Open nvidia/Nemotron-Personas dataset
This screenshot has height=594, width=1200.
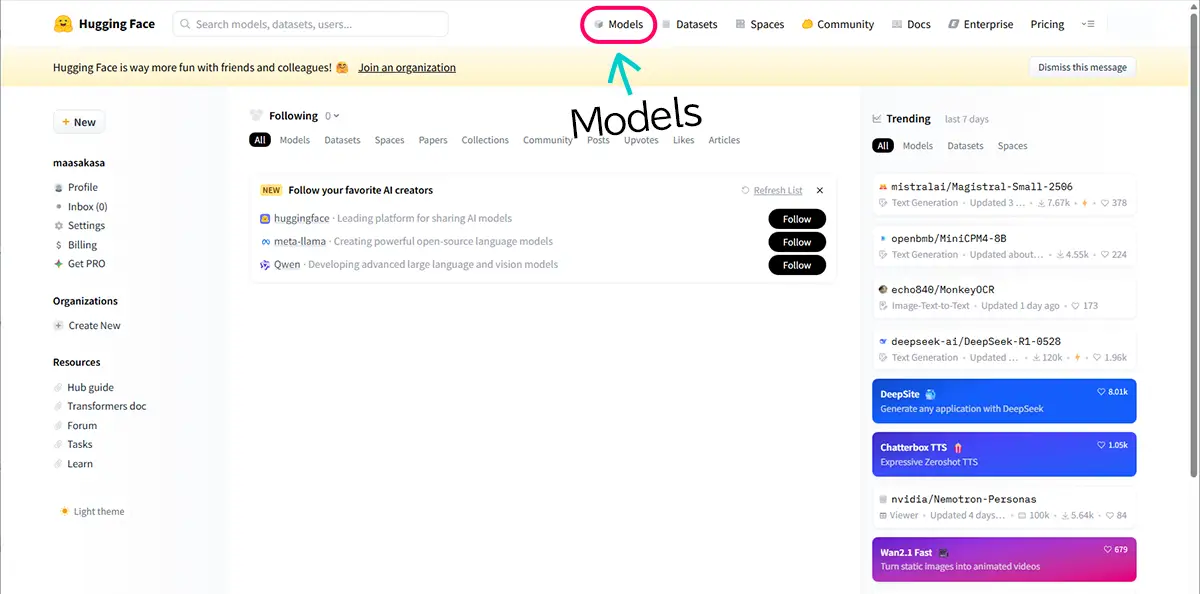(1004, 507)
